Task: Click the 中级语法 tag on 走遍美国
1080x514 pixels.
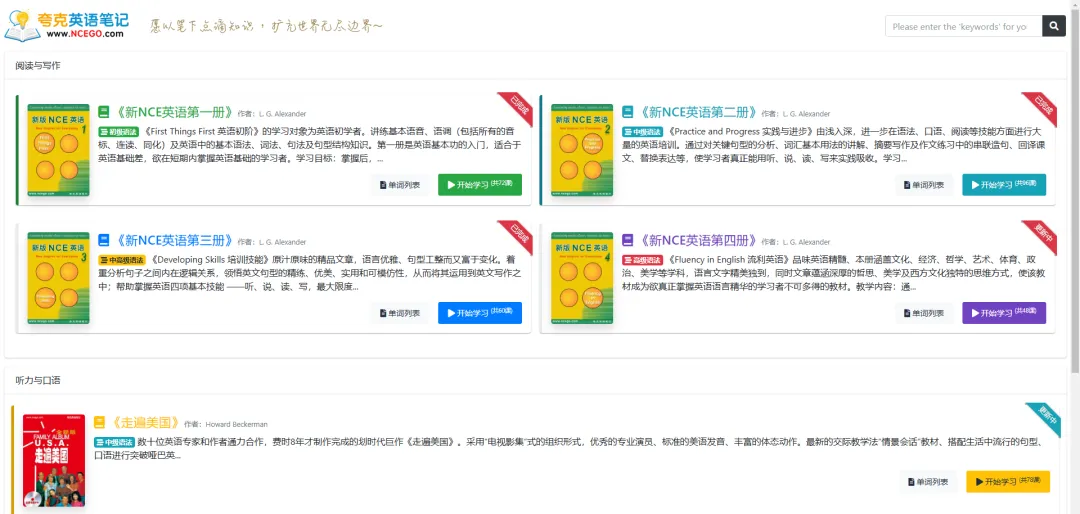Action: (x=114, y=442)
